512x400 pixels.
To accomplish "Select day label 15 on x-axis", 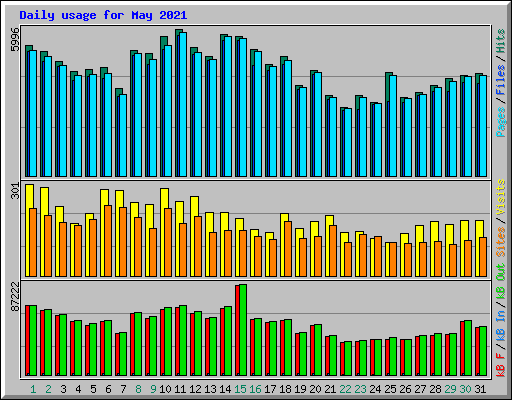I will tap(240, 389).
